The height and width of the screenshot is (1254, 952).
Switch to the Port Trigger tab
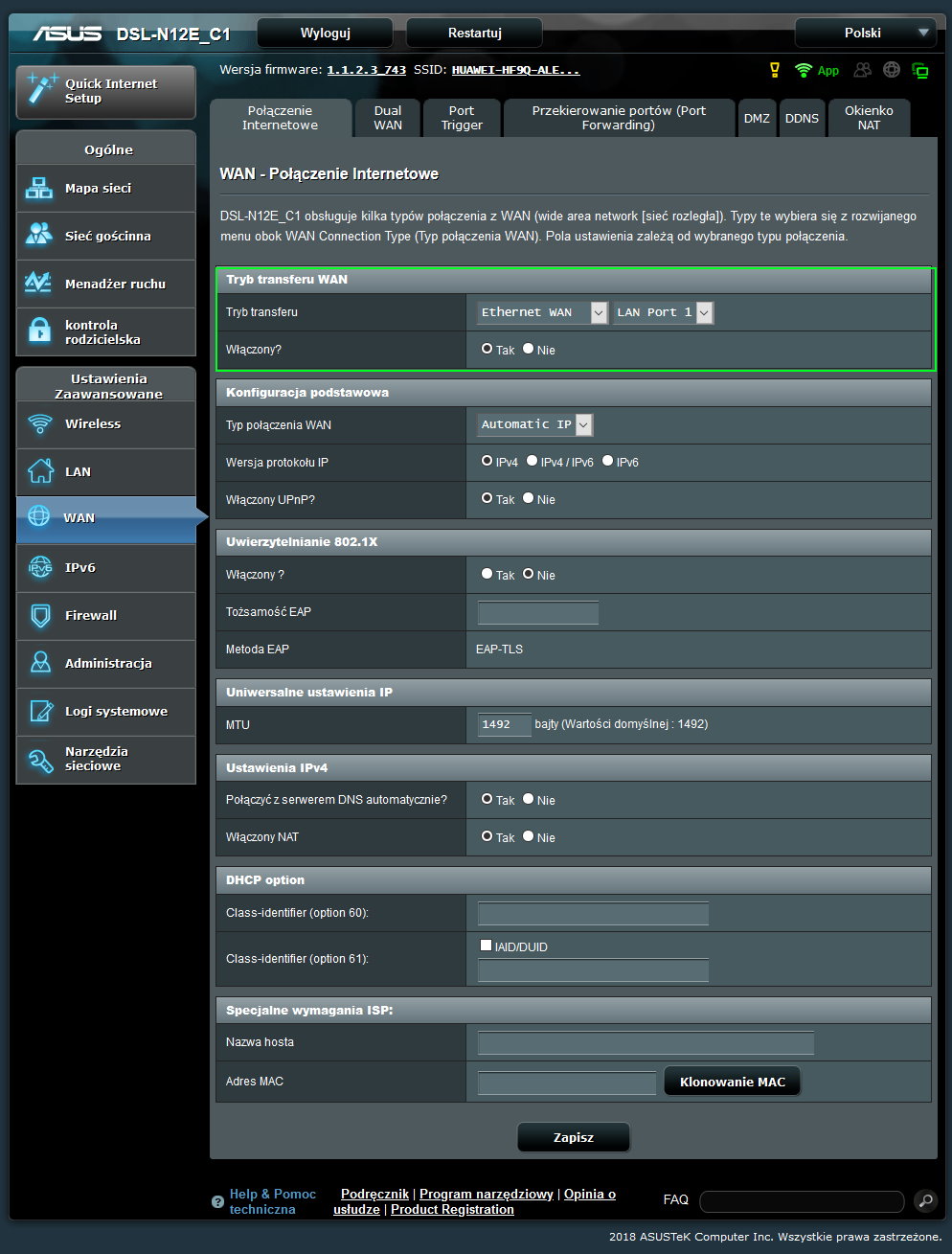[x=462, y=118]
